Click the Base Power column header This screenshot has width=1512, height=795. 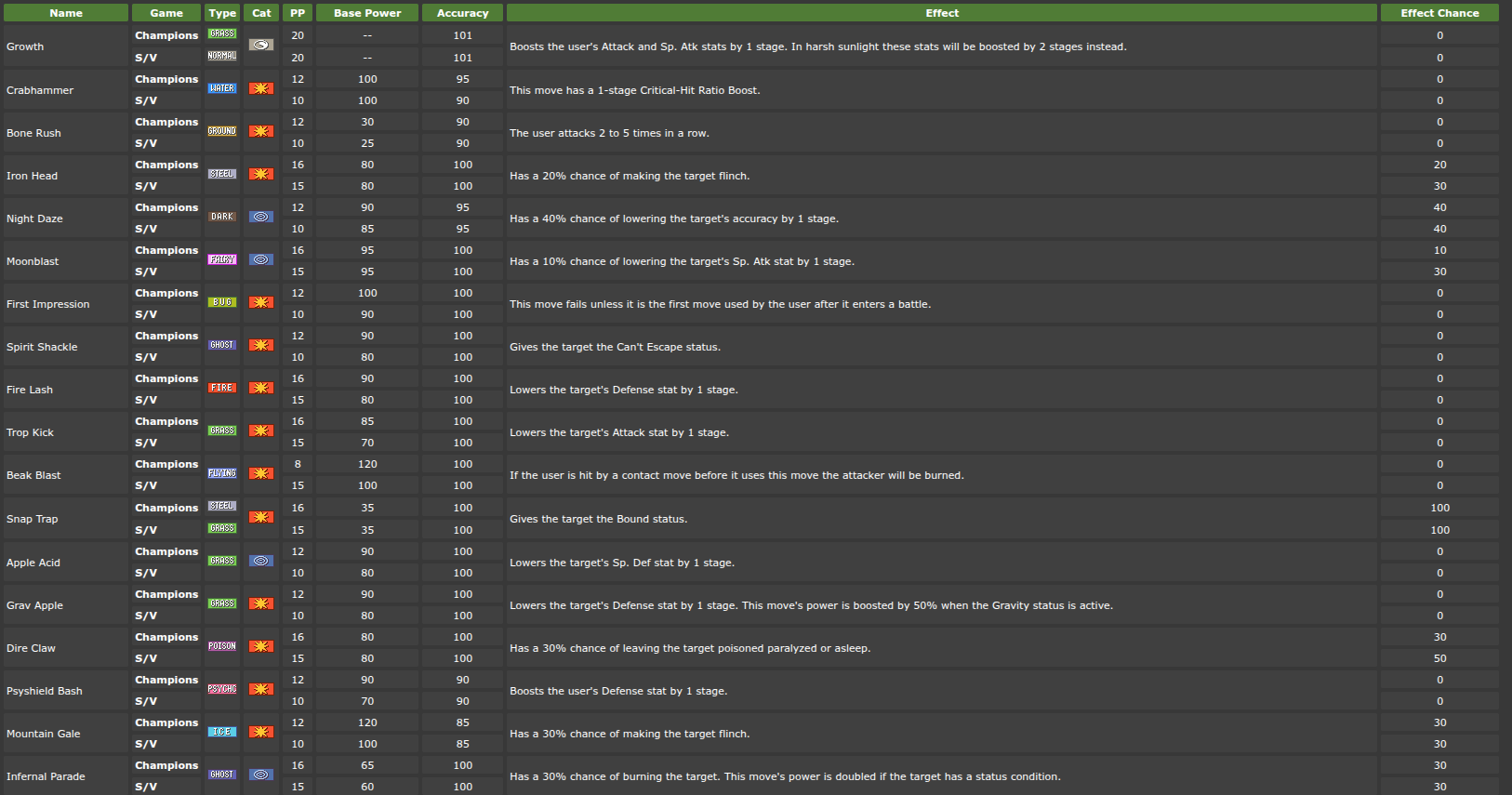tap(367, 13)
